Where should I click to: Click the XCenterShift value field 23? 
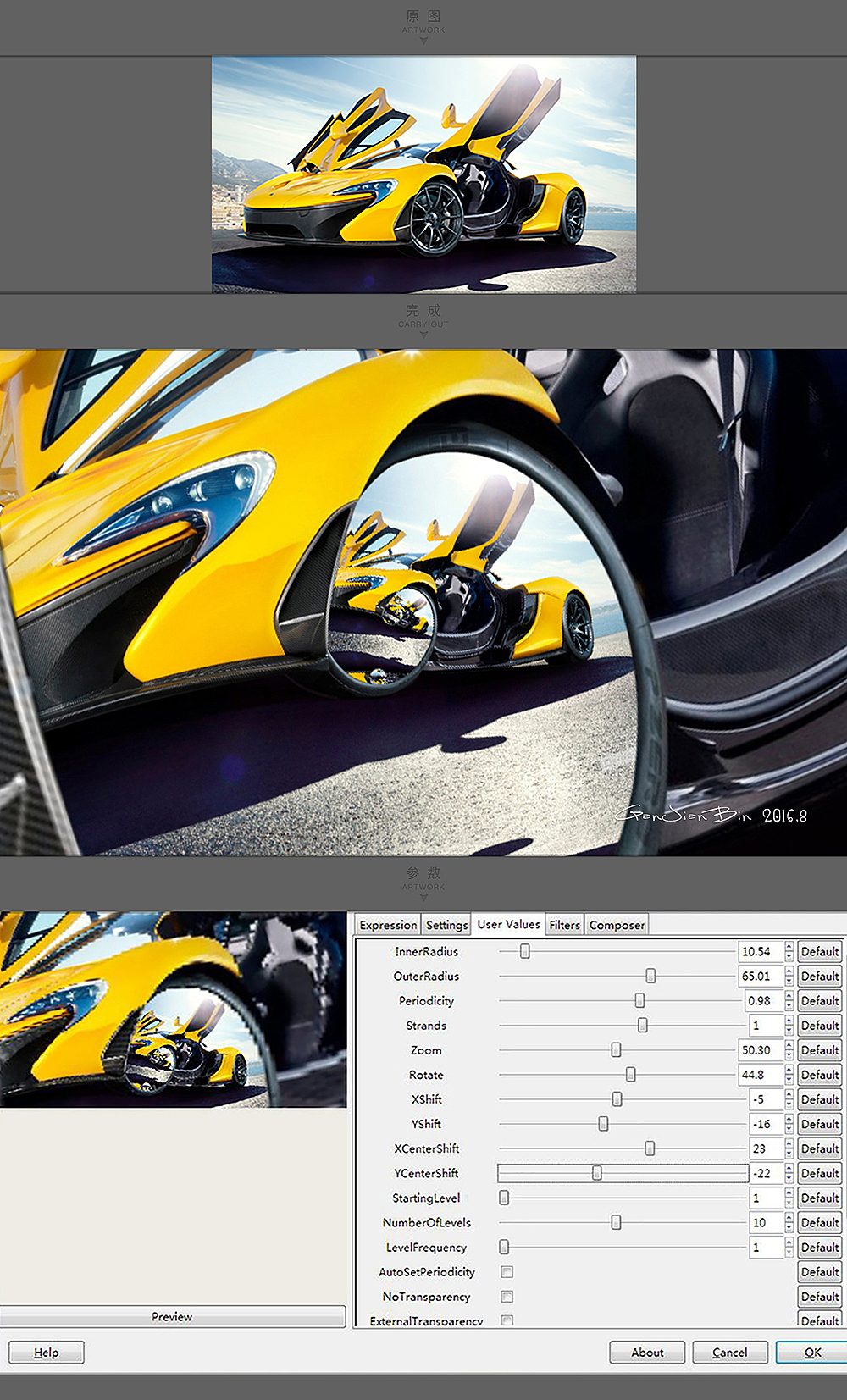pyautogui.click(x=767, y=1148)
